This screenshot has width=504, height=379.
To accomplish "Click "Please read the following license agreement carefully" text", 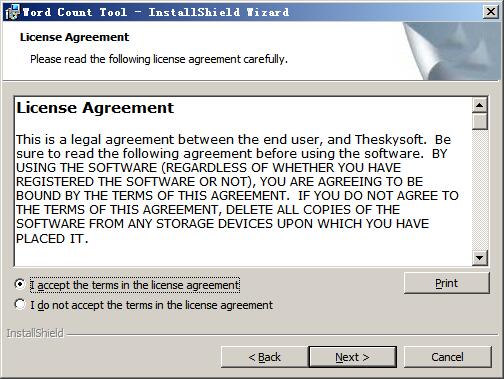I will tap(159, 59).
